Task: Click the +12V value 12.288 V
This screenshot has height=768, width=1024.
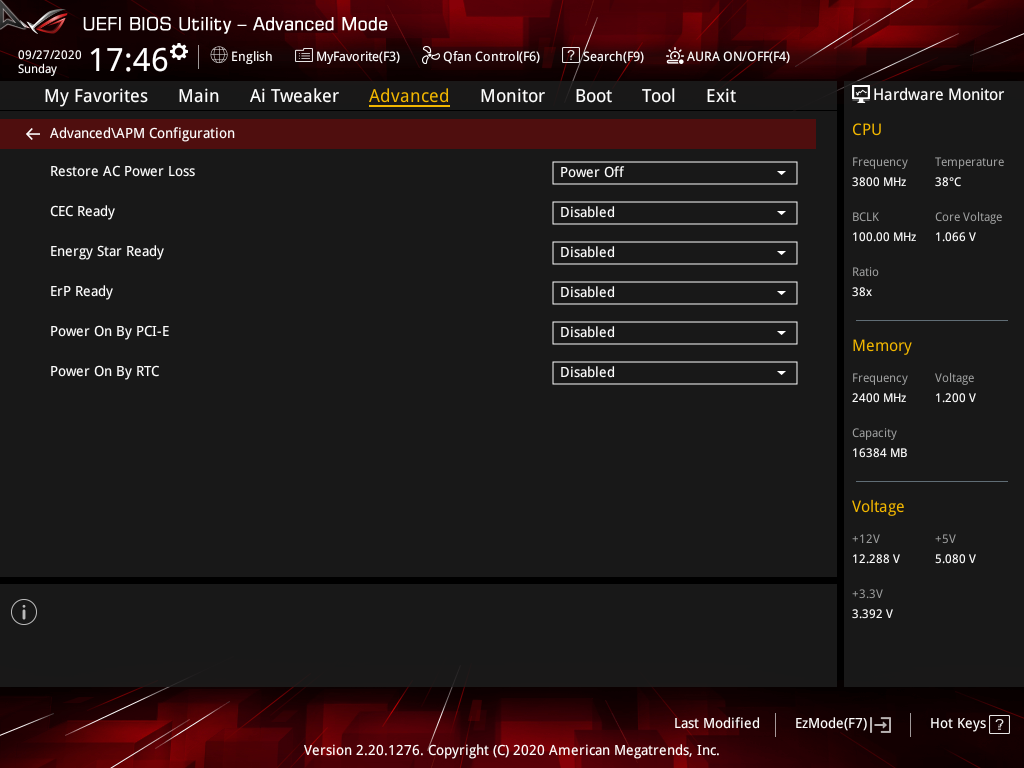Action: point(876,559)
